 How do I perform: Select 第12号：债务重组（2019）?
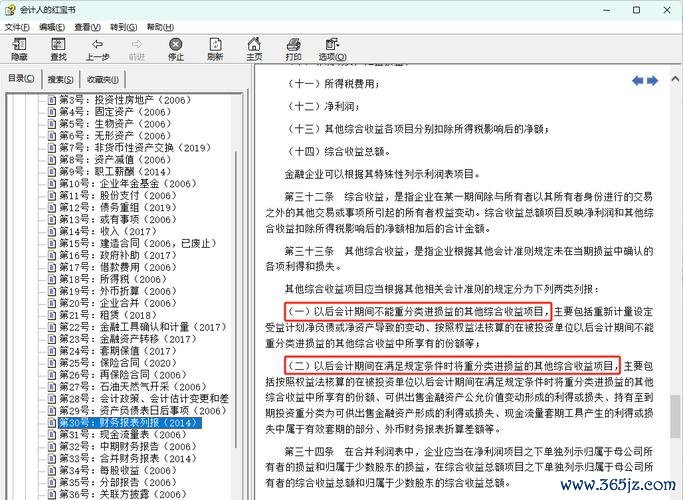click(118, 207)
